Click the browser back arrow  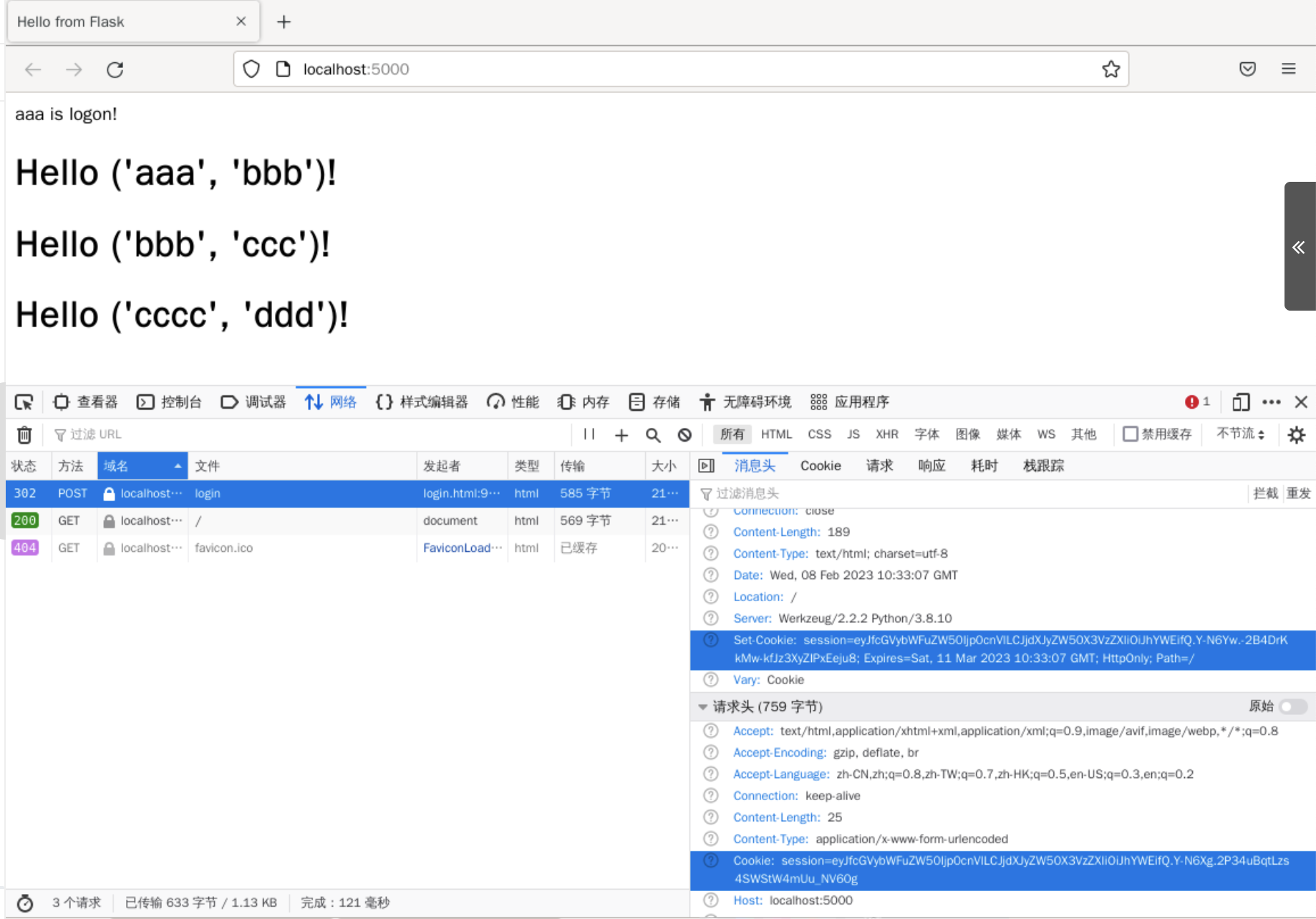coord(33,69)
